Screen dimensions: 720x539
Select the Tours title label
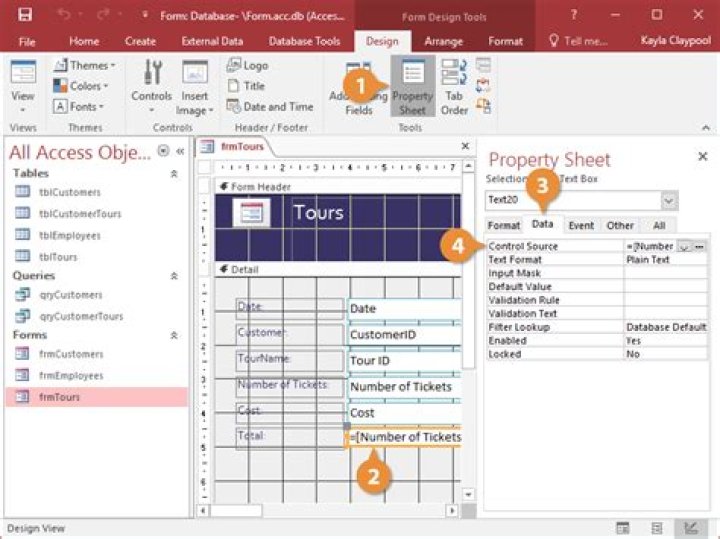coord(318,212)
